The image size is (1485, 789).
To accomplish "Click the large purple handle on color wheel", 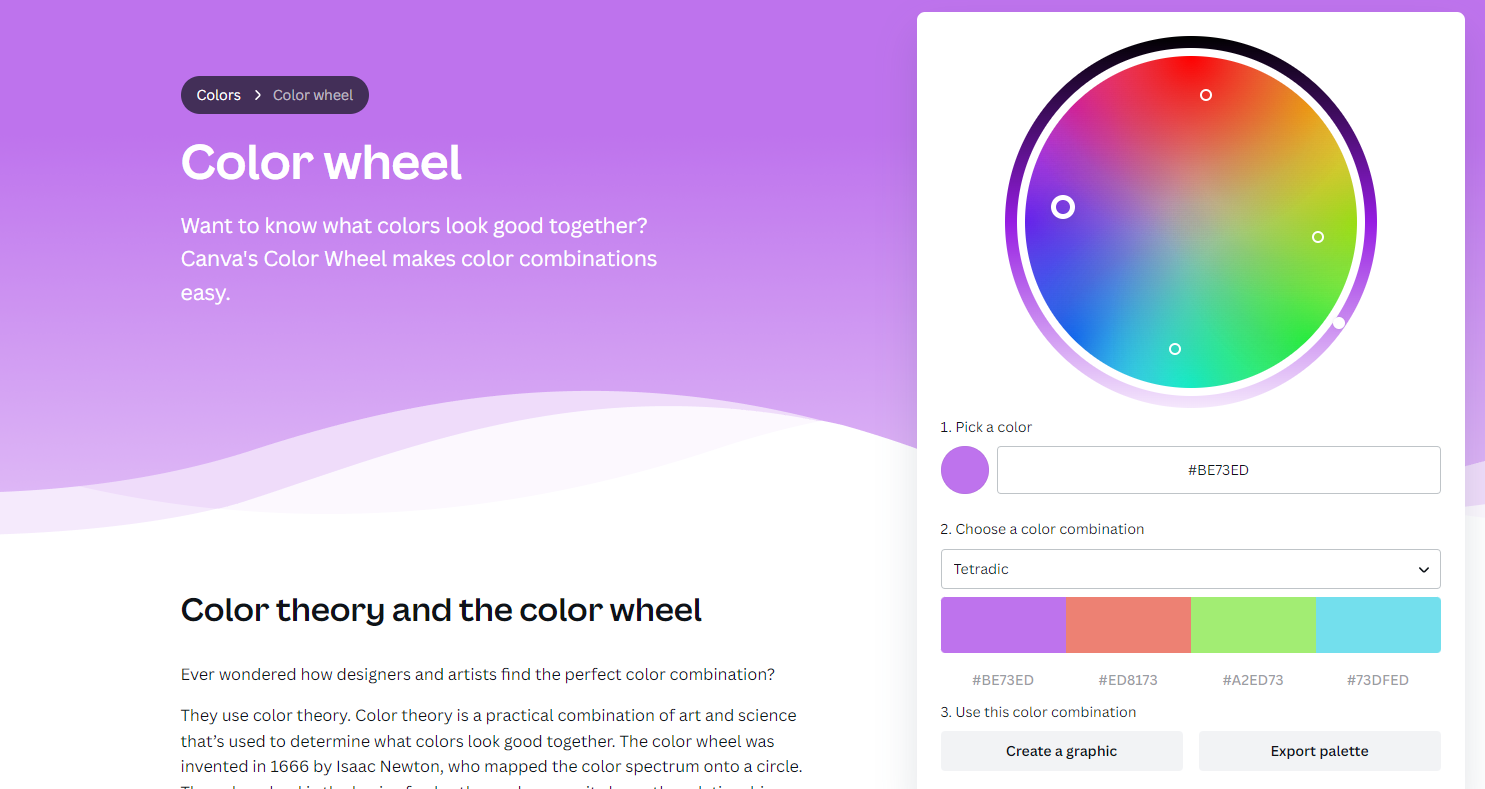I will tap(1063, 207).
